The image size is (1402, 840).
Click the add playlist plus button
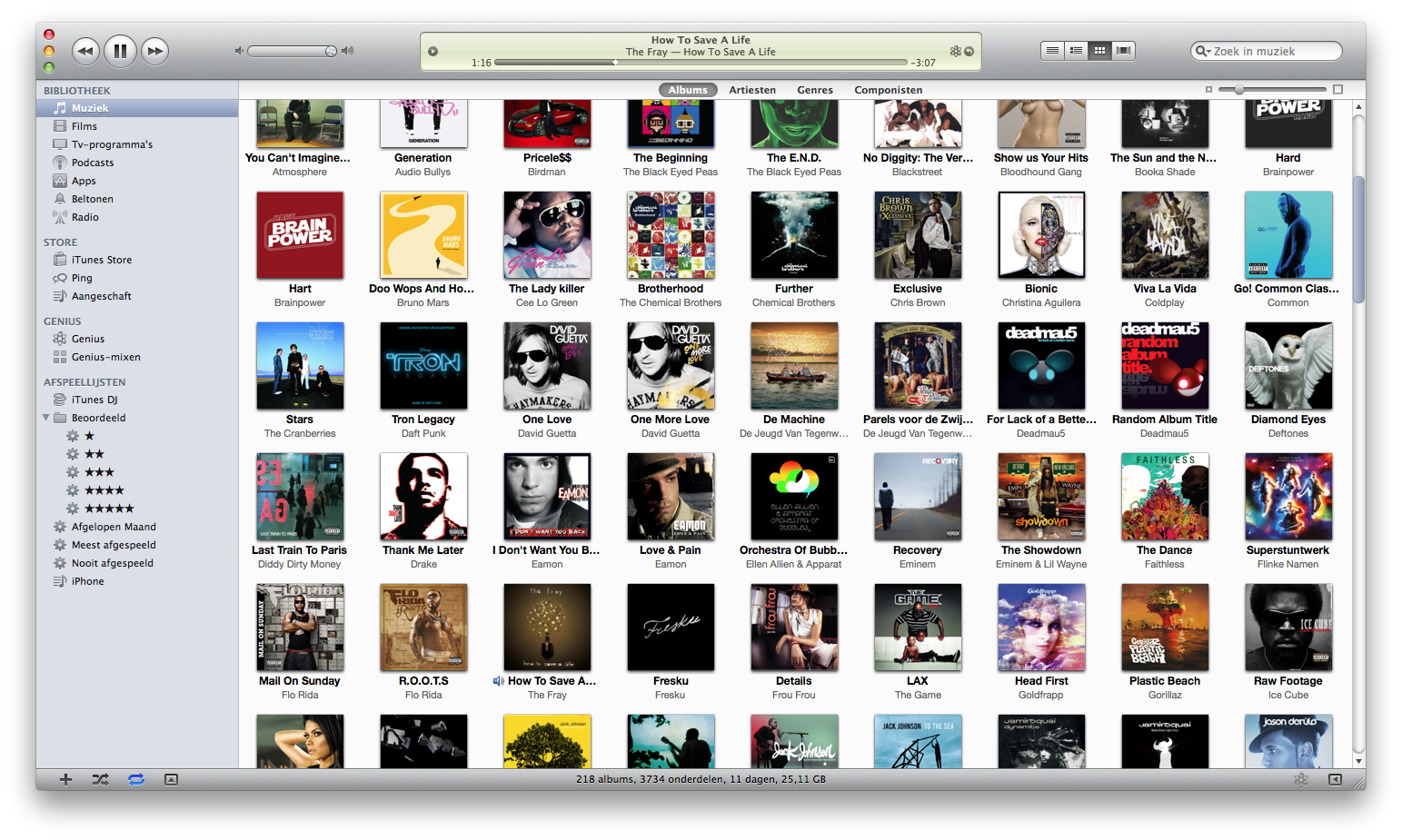click(x=65, y=779)
